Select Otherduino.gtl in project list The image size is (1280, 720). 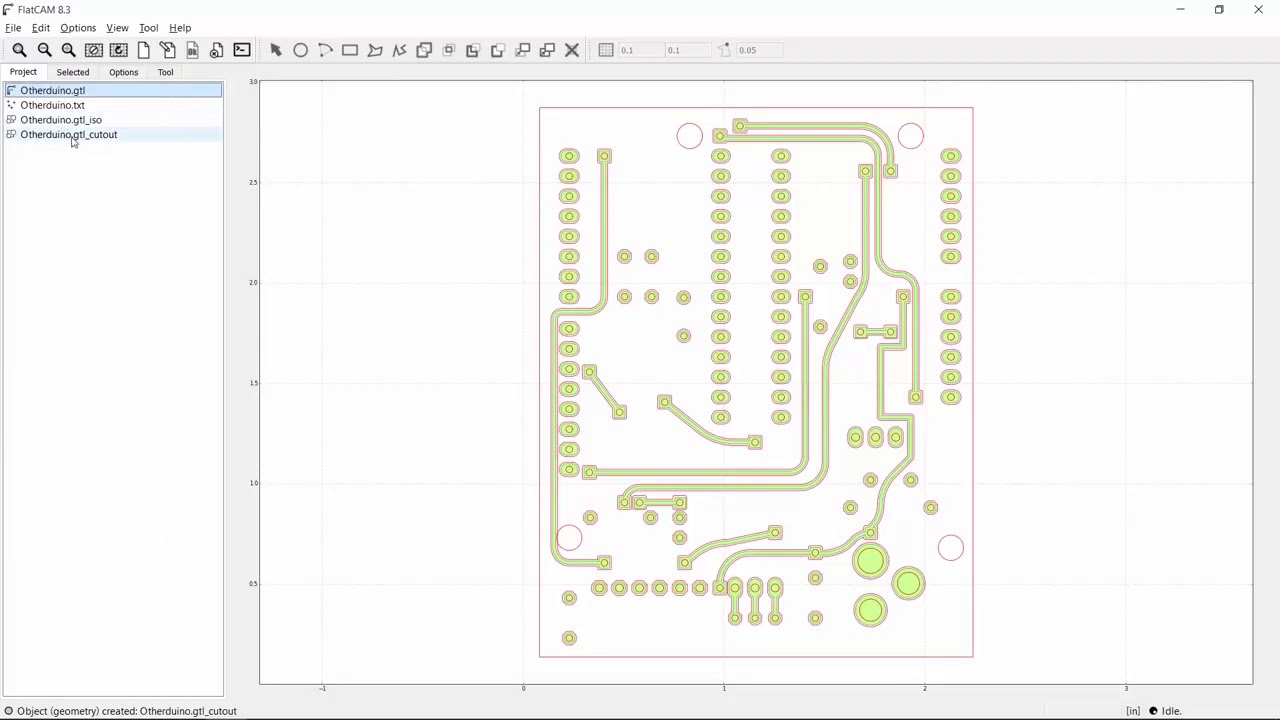[113, 90]
